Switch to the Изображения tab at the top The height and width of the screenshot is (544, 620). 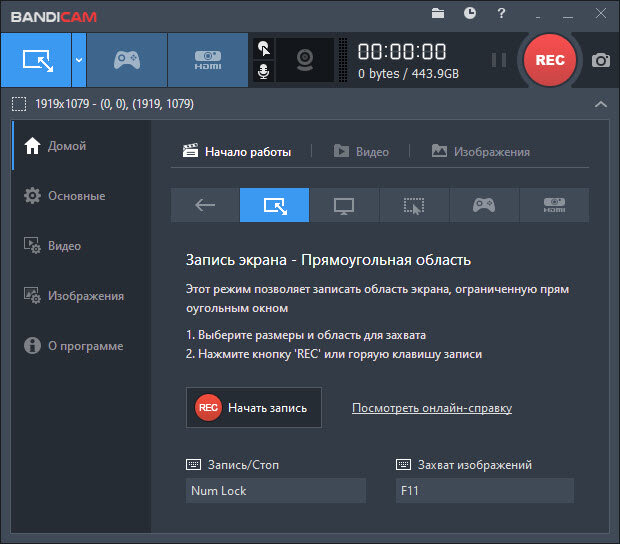pyautogui.click(x=481, y=151)
